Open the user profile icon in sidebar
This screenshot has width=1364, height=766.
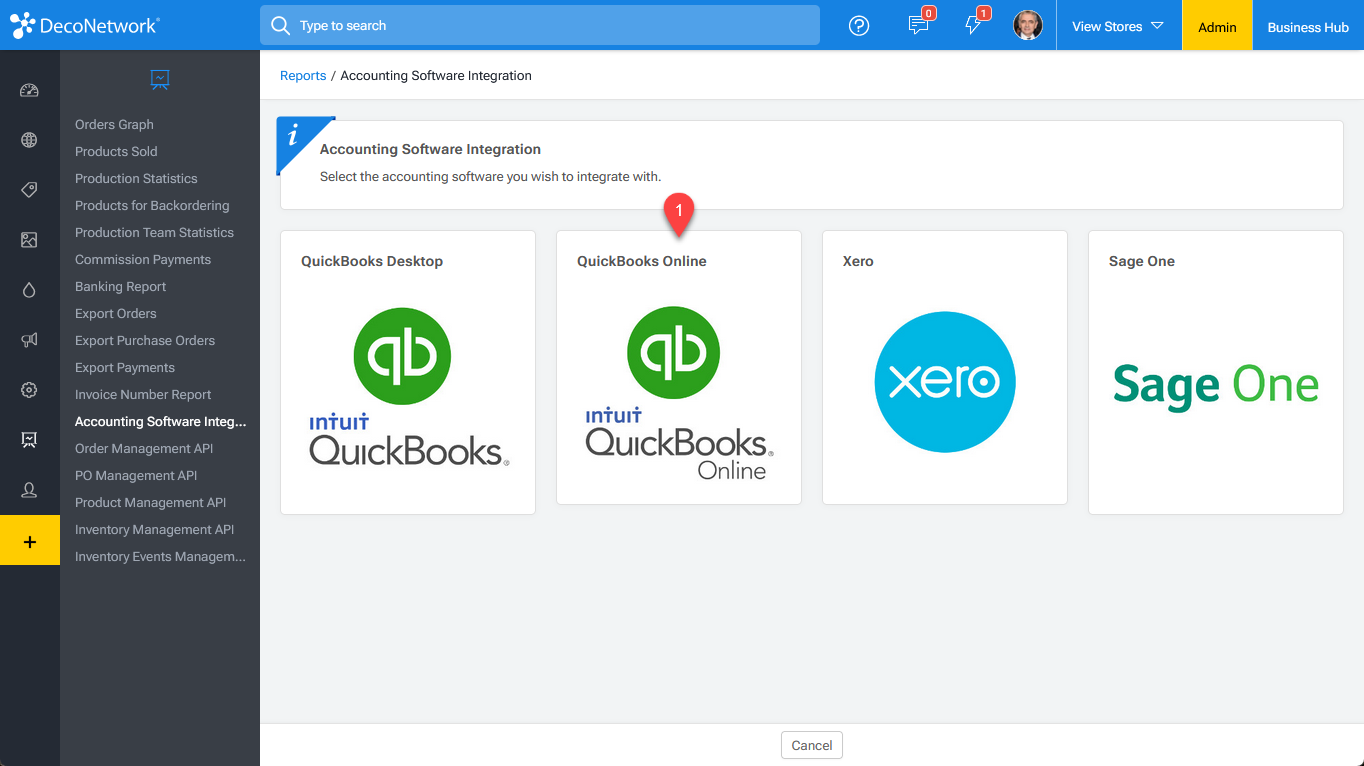tap(29, 490)
